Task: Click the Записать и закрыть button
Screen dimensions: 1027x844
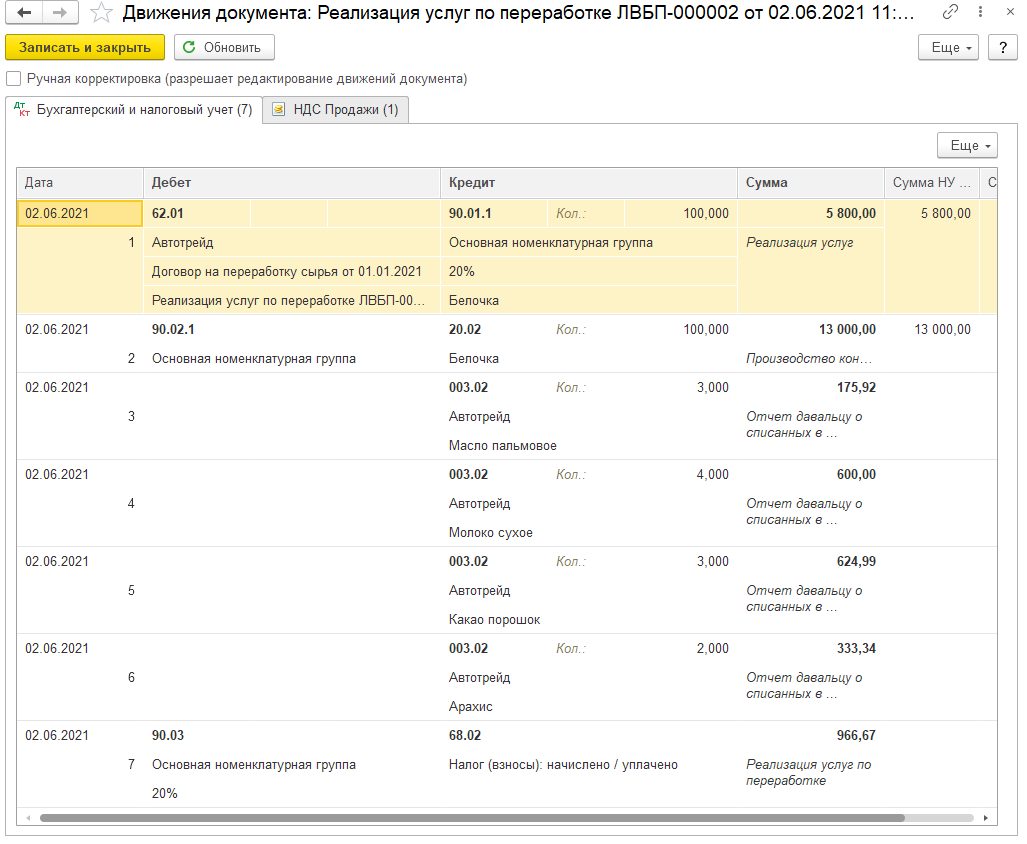Action: [84, 47]
